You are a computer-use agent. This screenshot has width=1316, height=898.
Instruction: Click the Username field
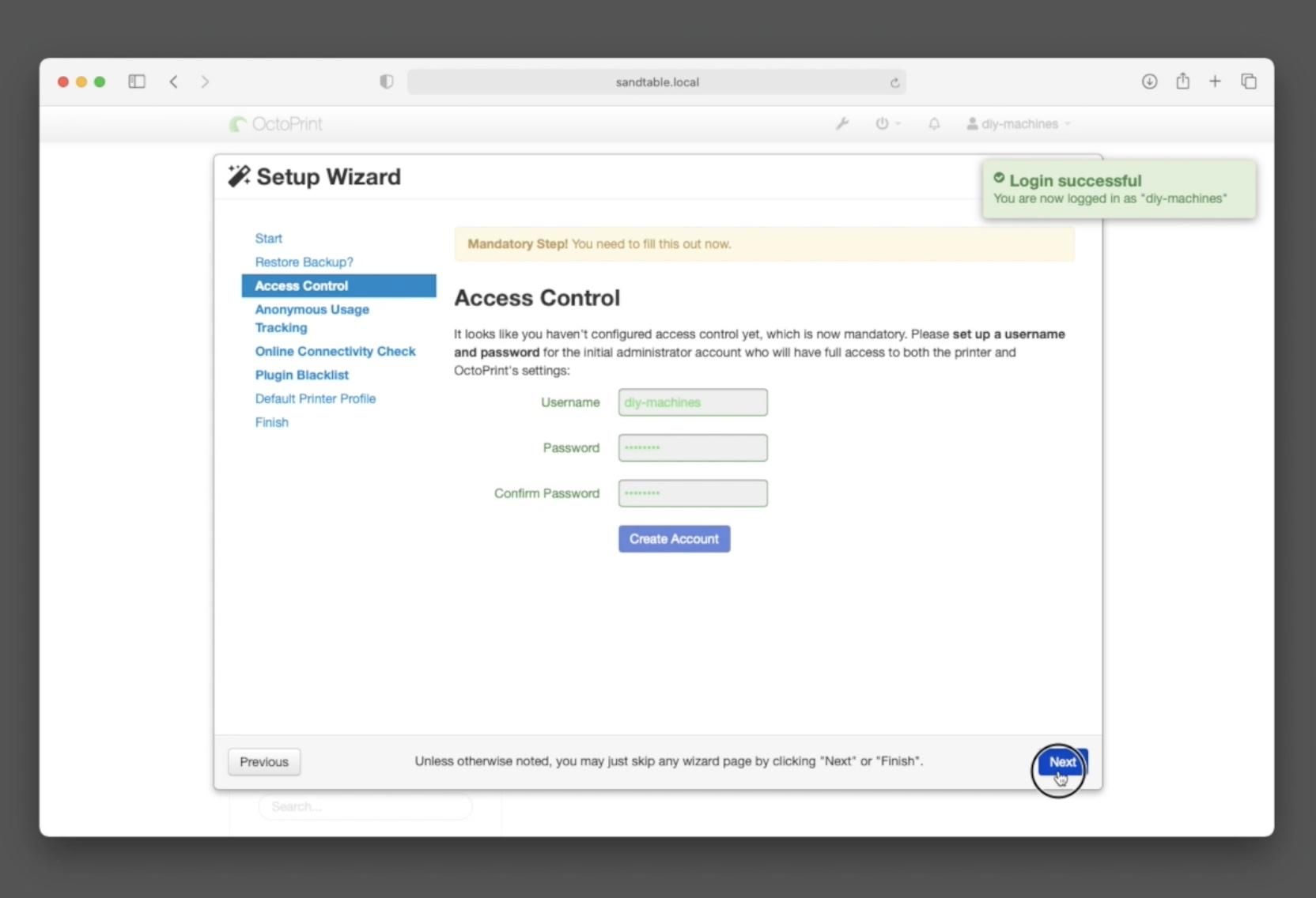click(693, 402)
